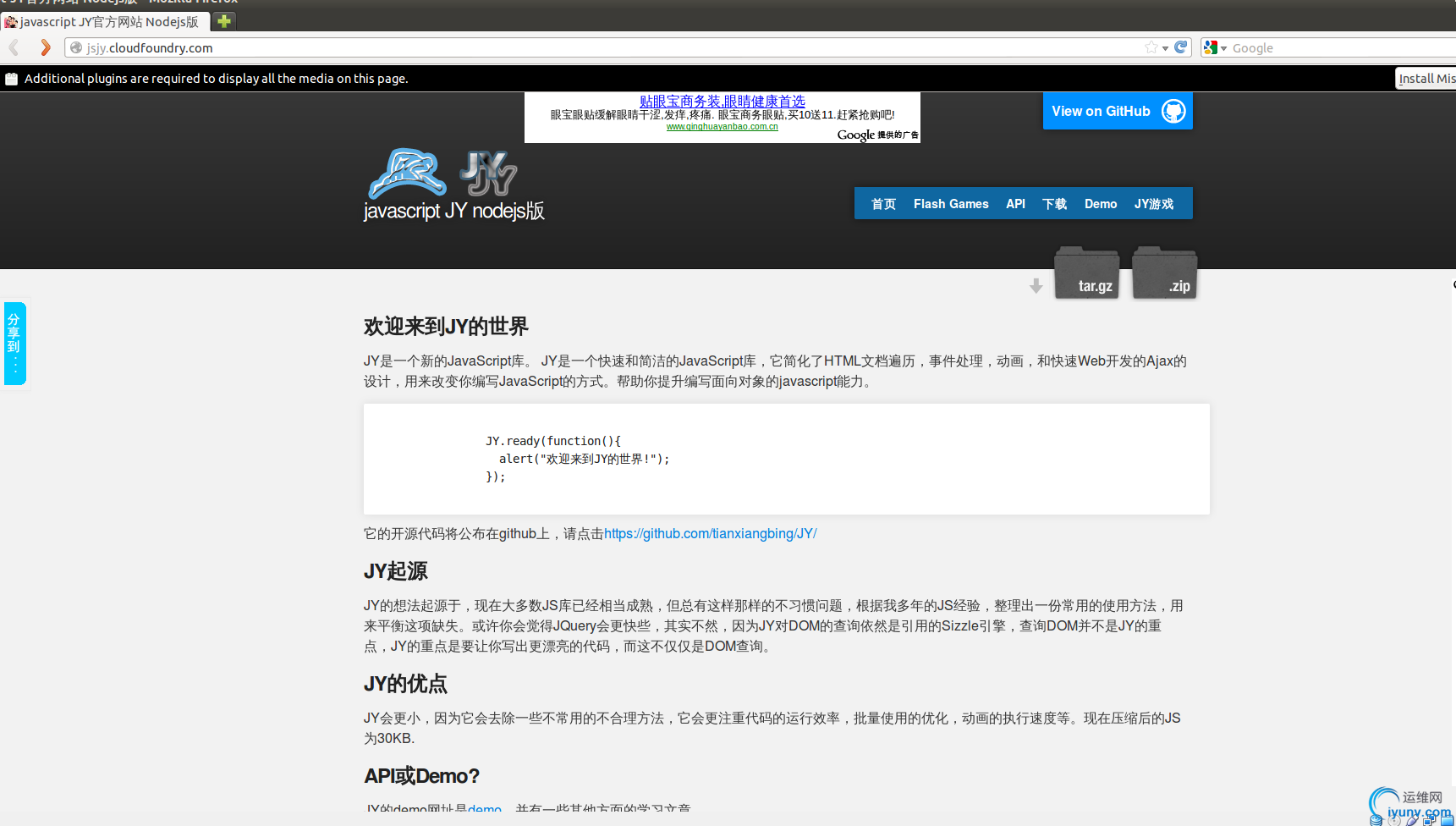The image size is (1456, 826).
Task: Click Google ads provider label
Action: click(878, 135)
